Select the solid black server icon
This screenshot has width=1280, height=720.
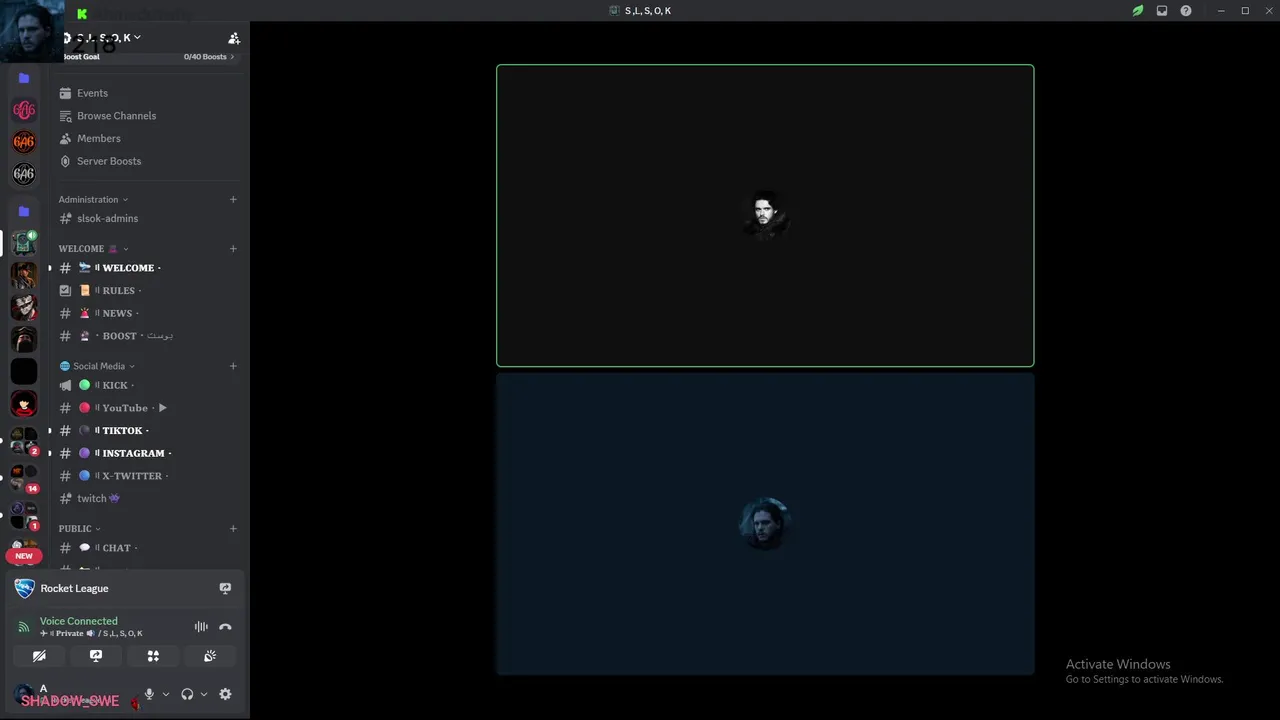pos(24,371)
